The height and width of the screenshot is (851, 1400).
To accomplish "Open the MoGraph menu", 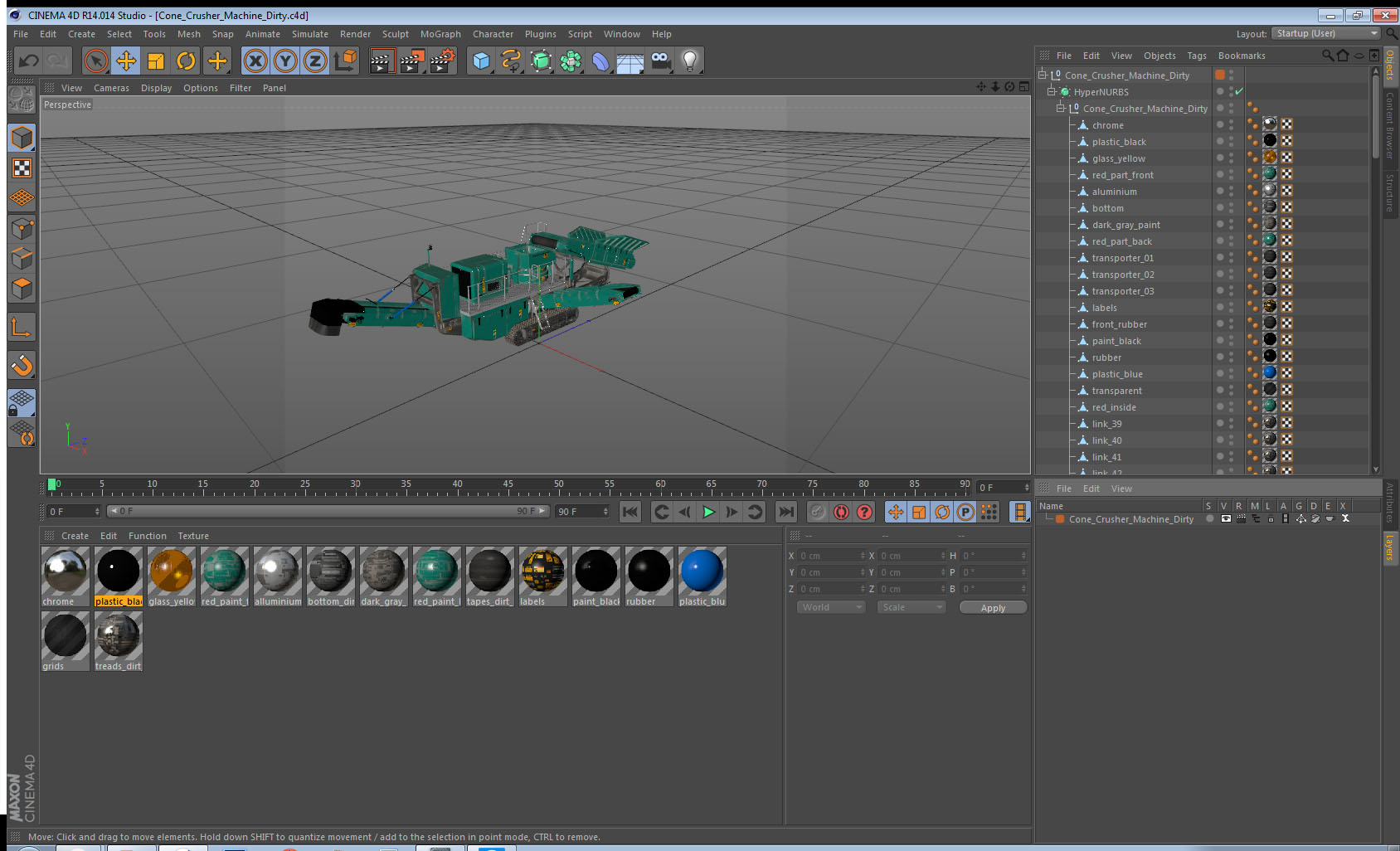I will point(440,34).
